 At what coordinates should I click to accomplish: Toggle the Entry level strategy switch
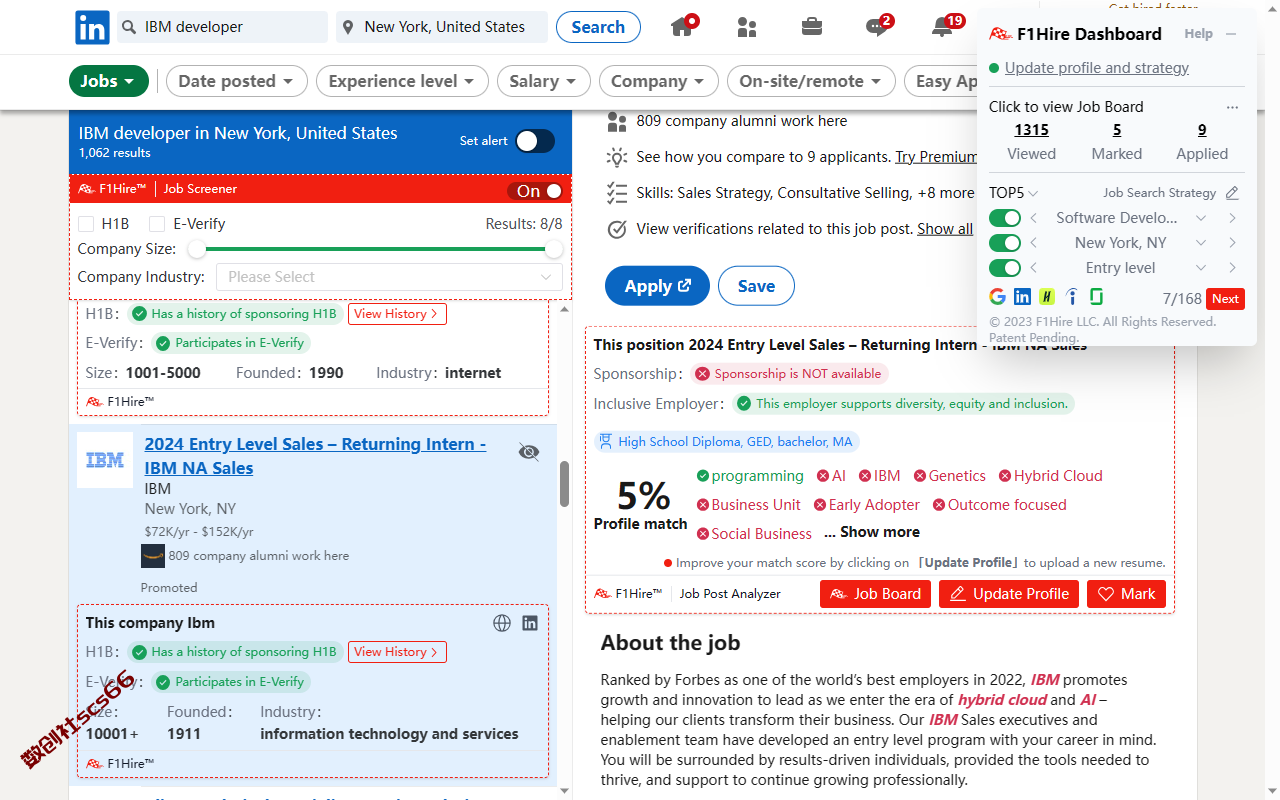pyautogui.click(x=1005, y=268)
